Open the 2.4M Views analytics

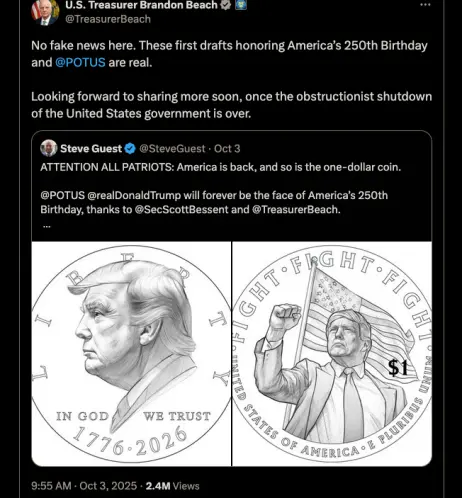(172, 486)
